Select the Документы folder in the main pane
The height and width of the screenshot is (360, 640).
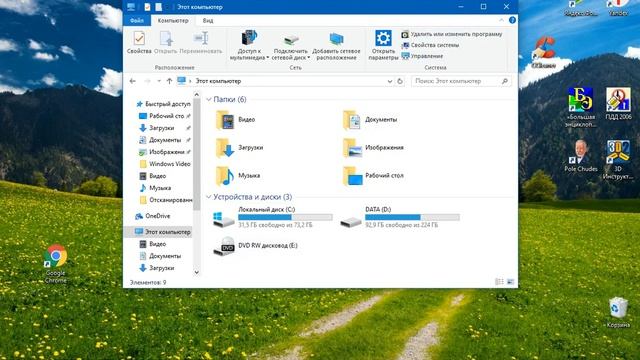[x=370, y=120]
